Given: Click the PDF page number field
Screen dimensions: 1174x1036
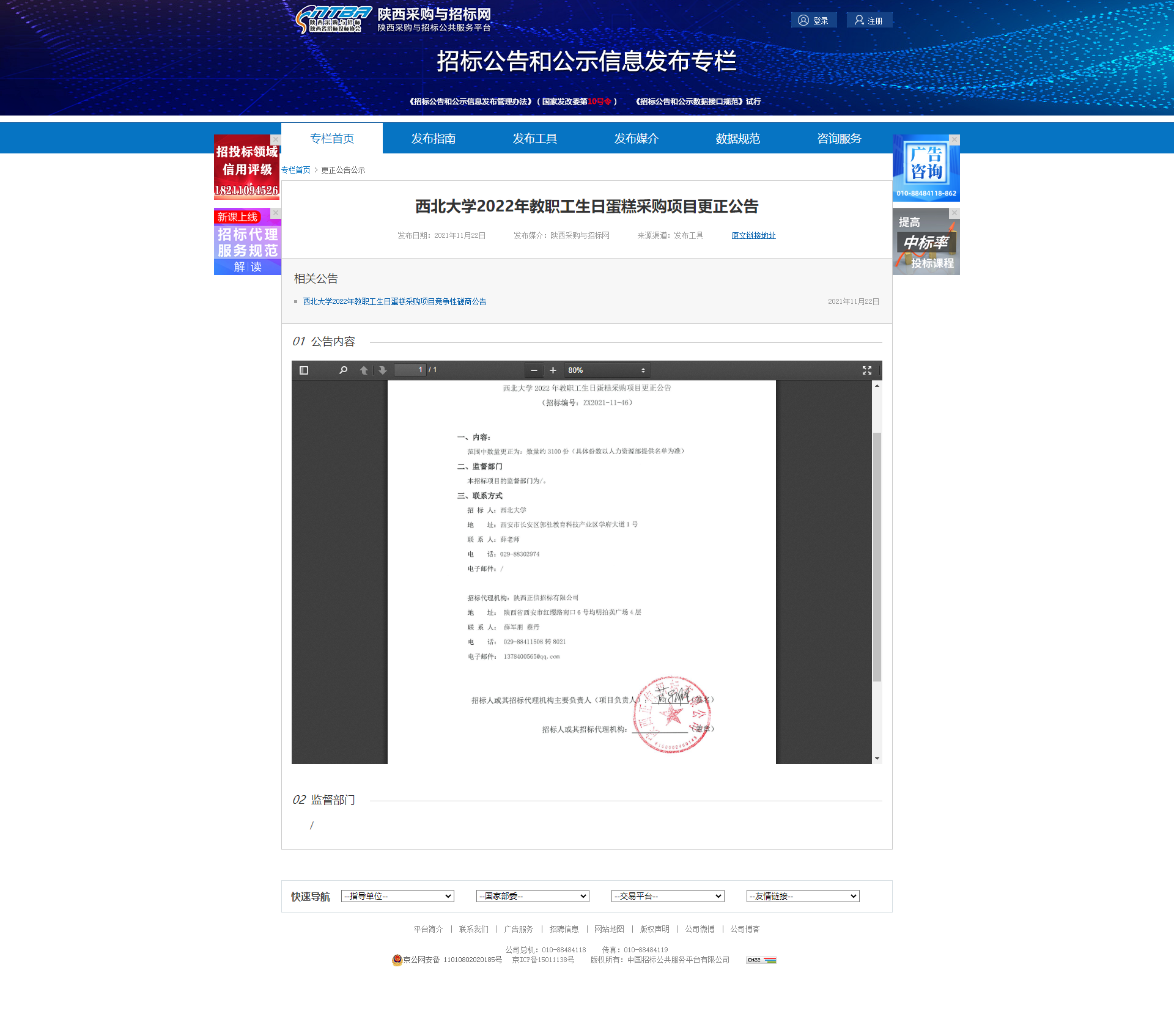Looking at the screenshot, I should tap(410, 370).
